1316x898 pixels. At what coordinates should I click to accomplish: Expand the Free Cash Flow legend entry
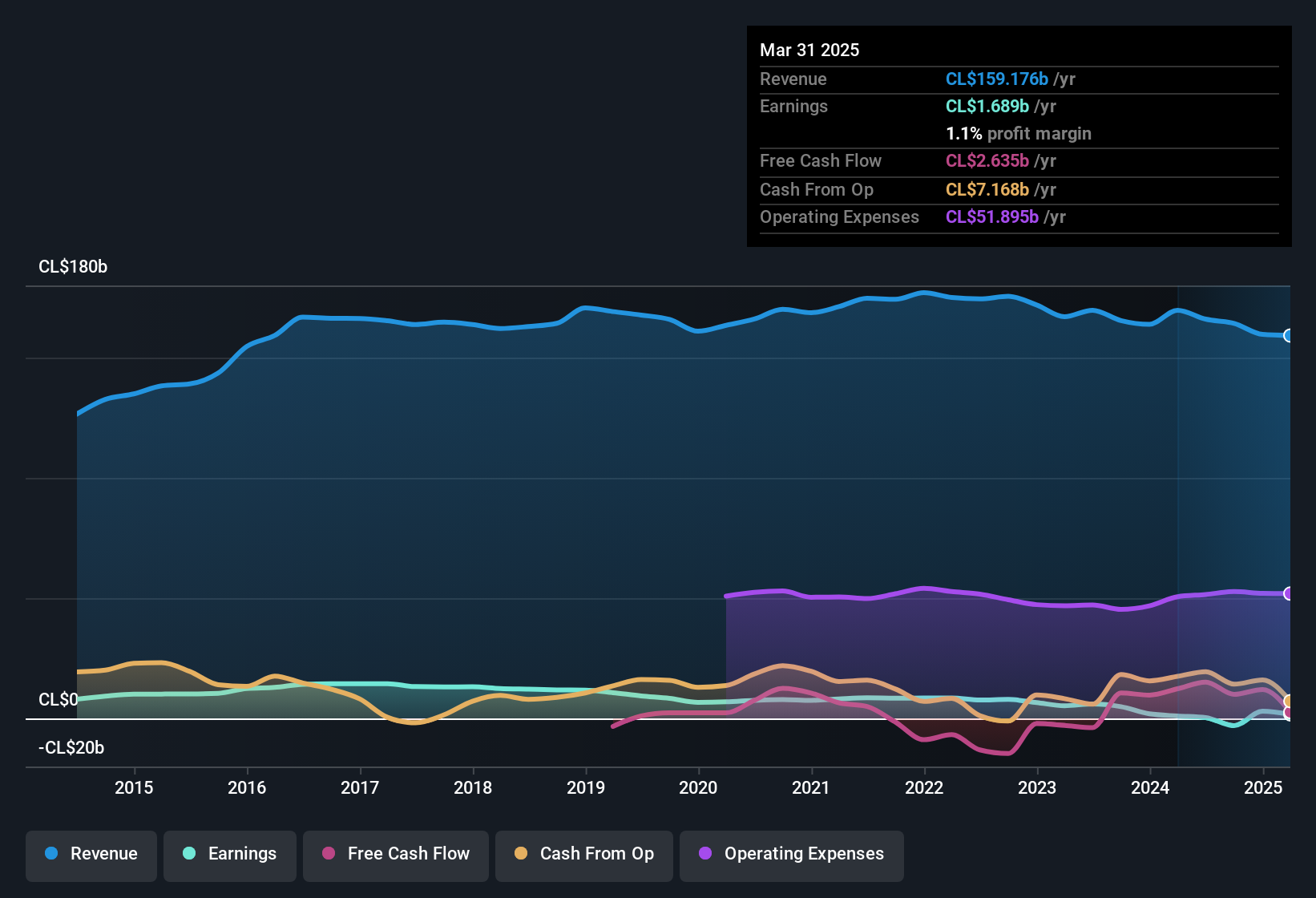click(x=395, y=855)
